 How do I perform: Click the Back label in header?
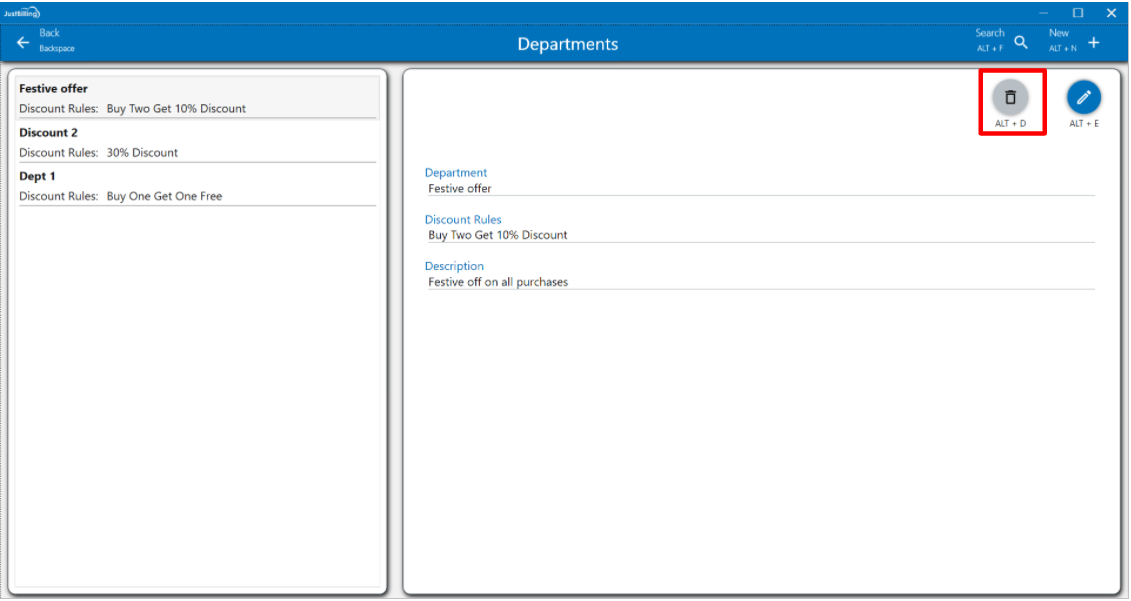pyautogui.click(x=50, y=33)
